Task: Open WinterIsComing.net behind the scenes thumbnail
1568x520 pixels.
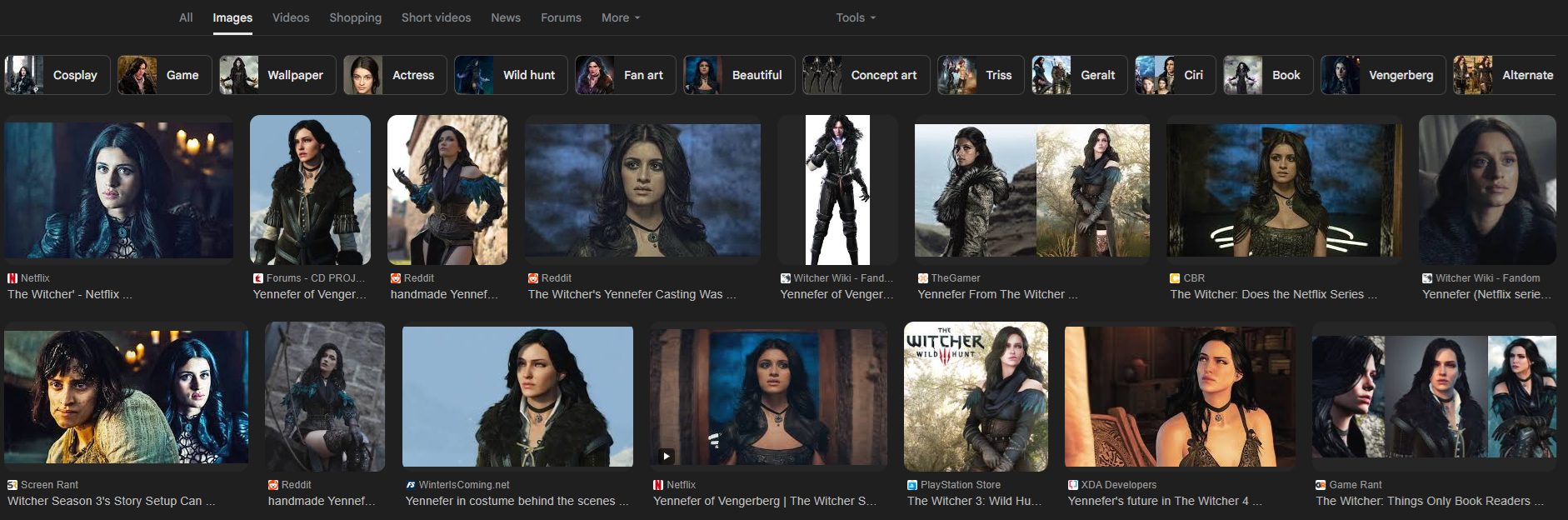Action: click(x=517, y=397)
